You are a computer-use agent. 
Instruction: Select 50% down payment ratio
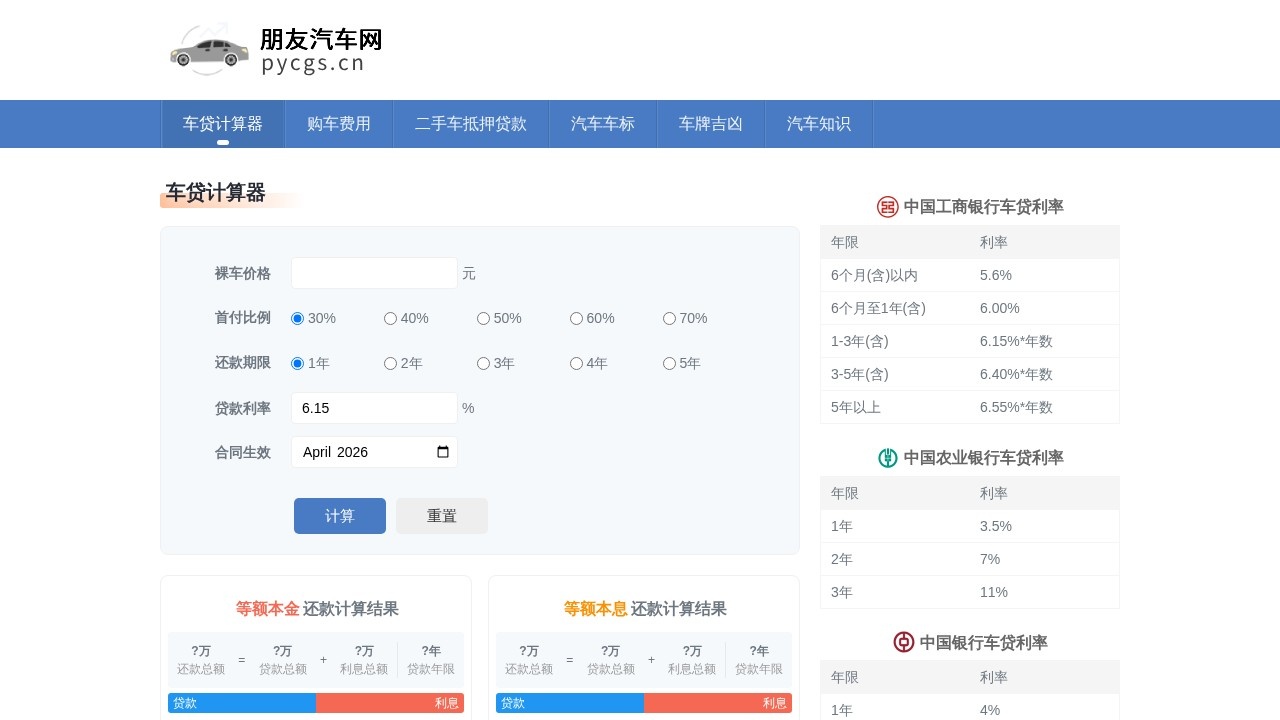(x=483, y=318)
